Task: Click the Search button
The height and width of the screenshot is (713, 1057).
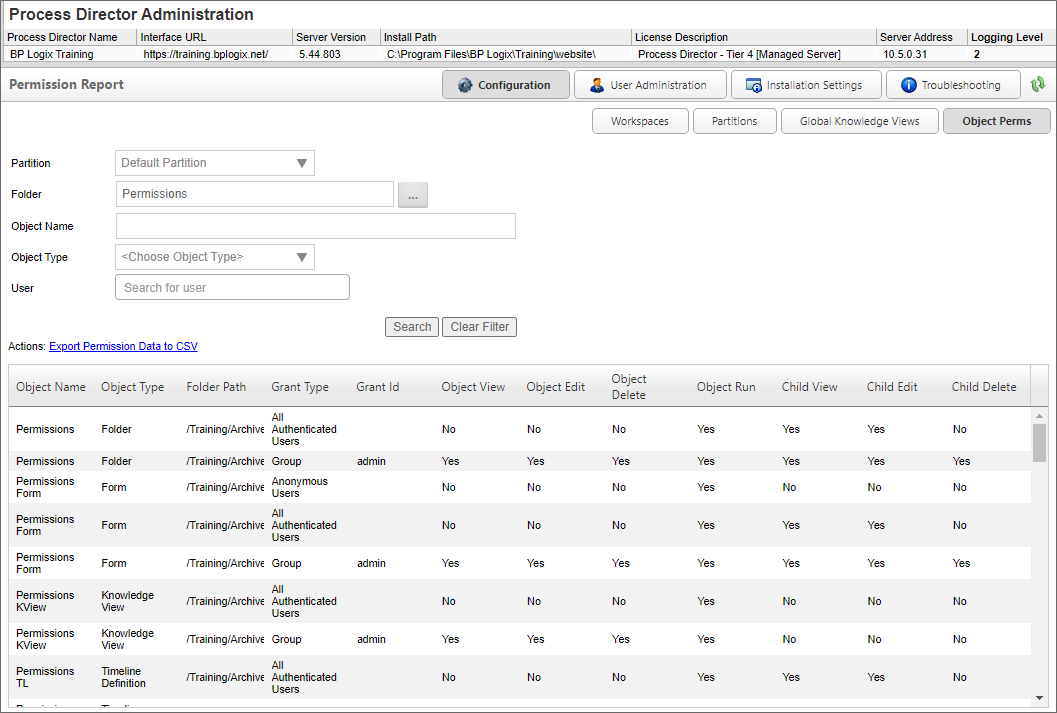Action: 412,327
